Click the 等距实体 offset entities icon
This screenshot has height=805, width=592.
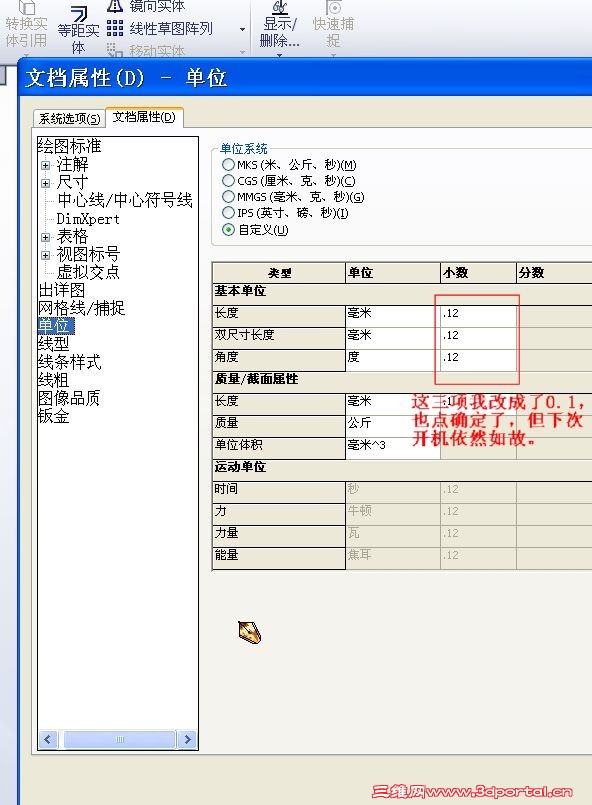[x=79, y=15]
